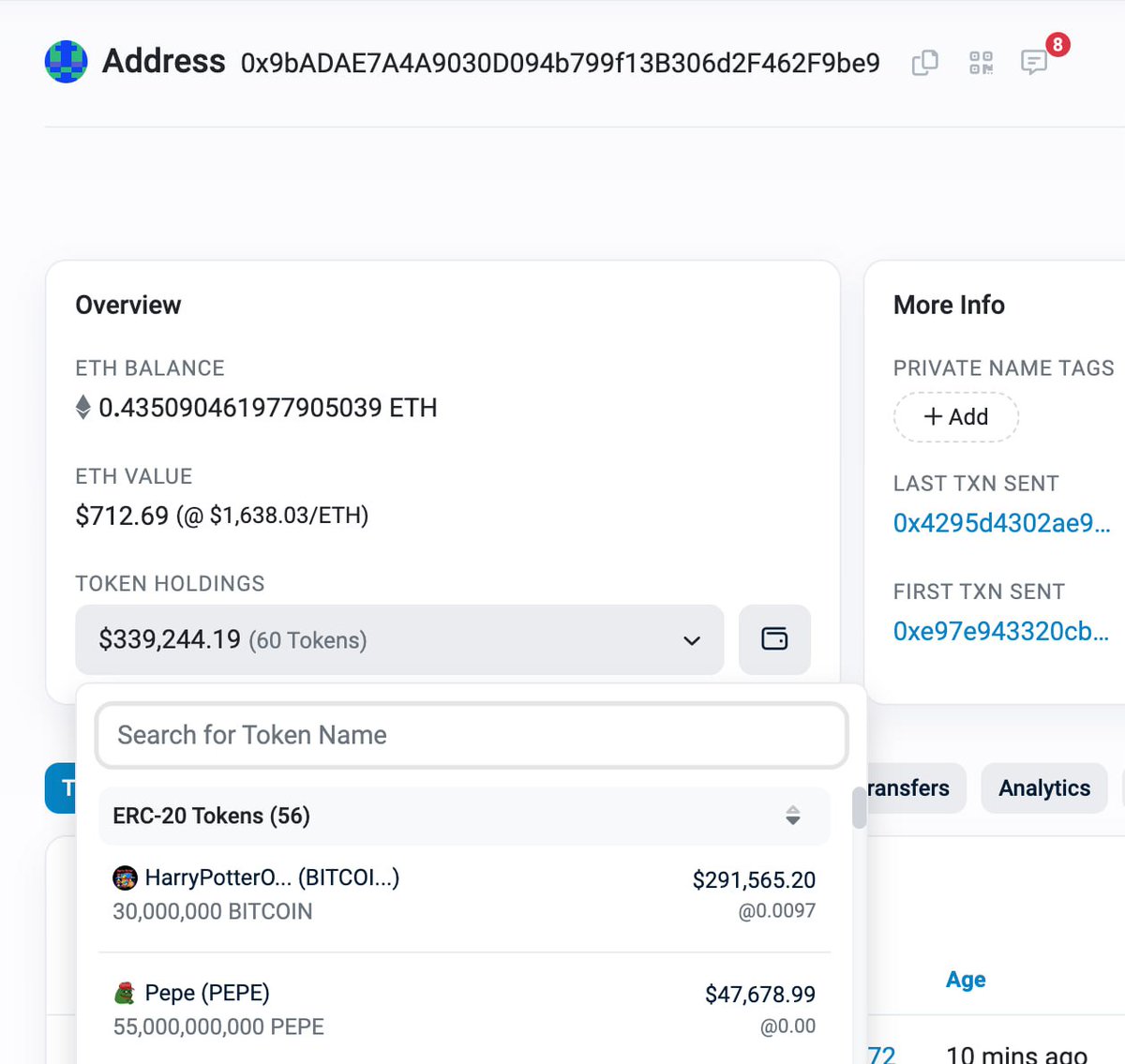Select the HarryPotterO (BITCOIN) token row
This screenshot has width=1125, height=1064.
click(x=464, y=894)
